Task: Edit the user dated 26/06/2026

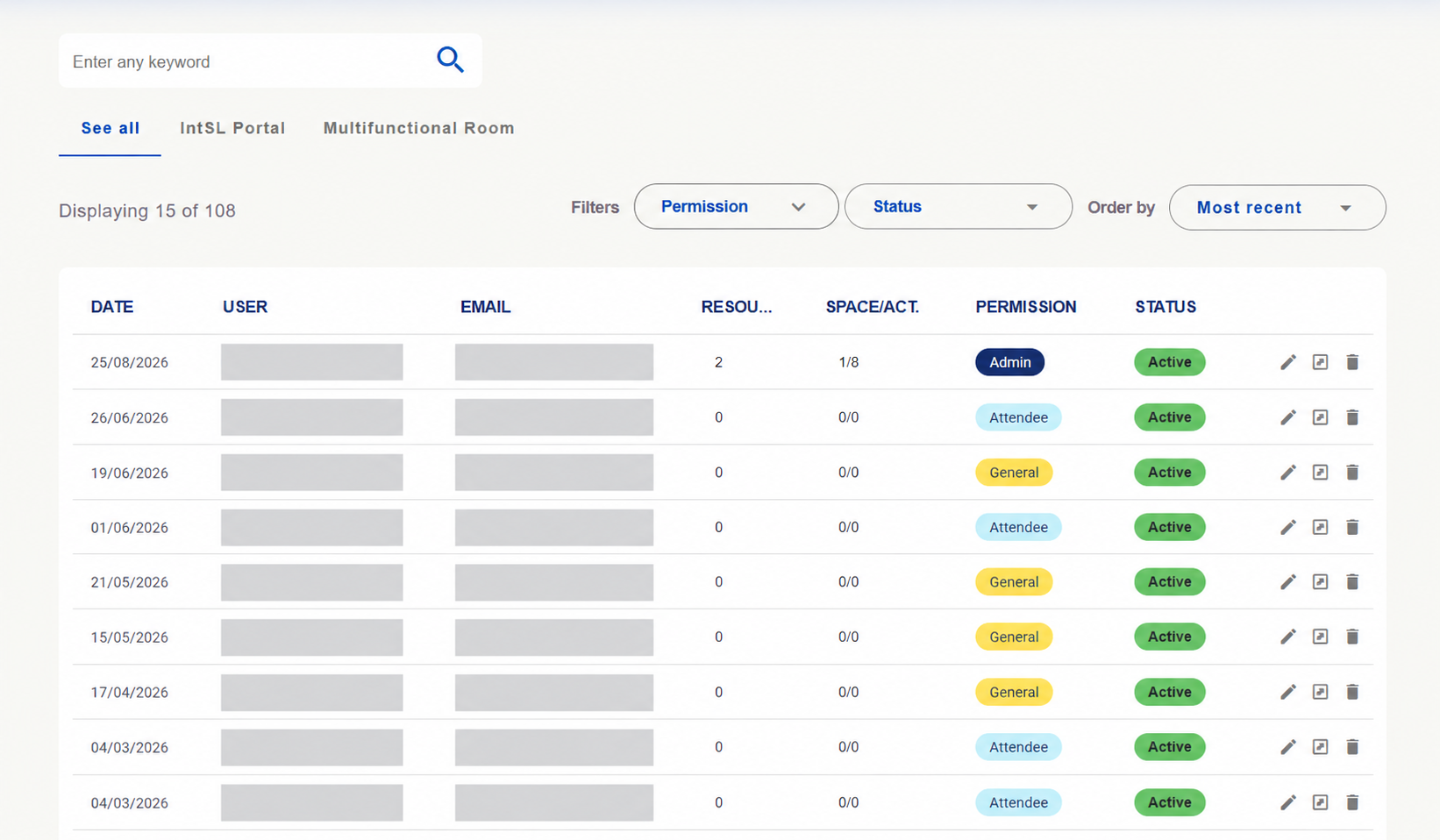Action: click(x=1287, y=417)
